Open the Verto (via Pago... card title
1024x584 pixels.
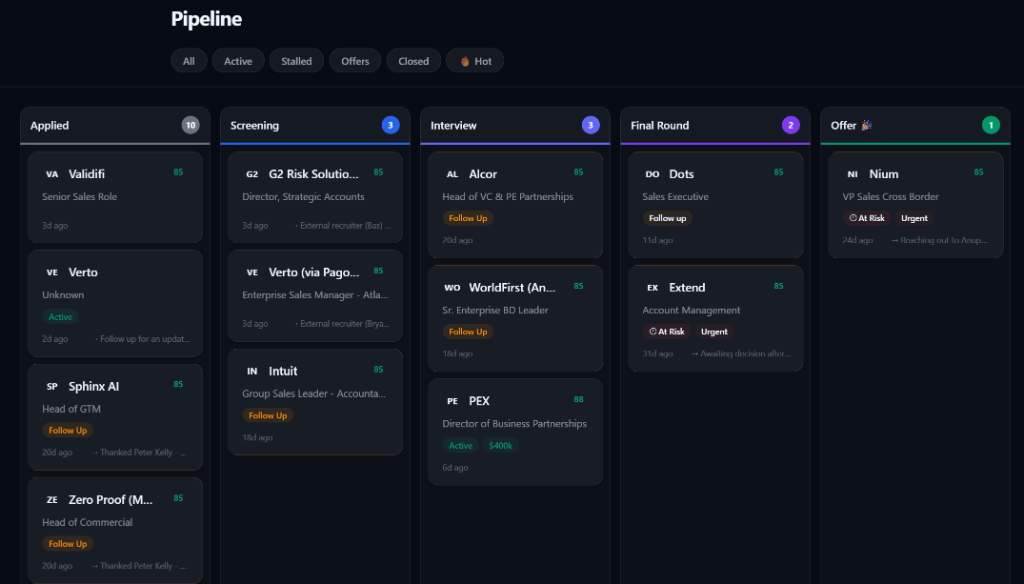point(314,272)
